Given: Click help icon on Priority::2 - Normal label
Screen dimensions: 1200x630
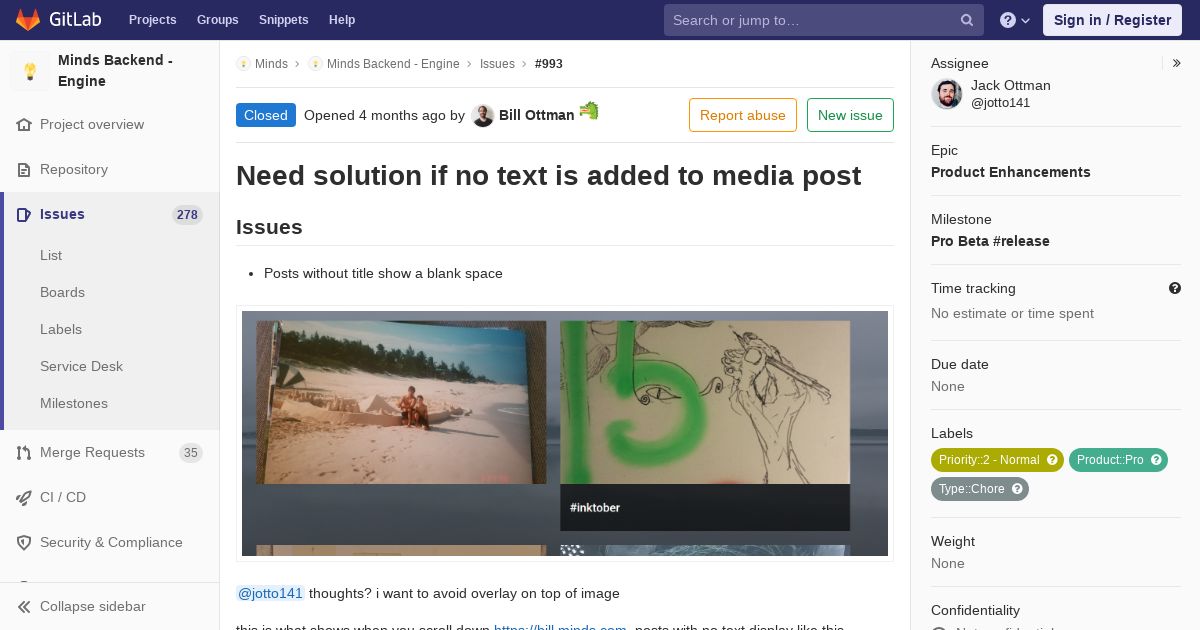Looking at the screenshot, I should tap(1052, 460).
